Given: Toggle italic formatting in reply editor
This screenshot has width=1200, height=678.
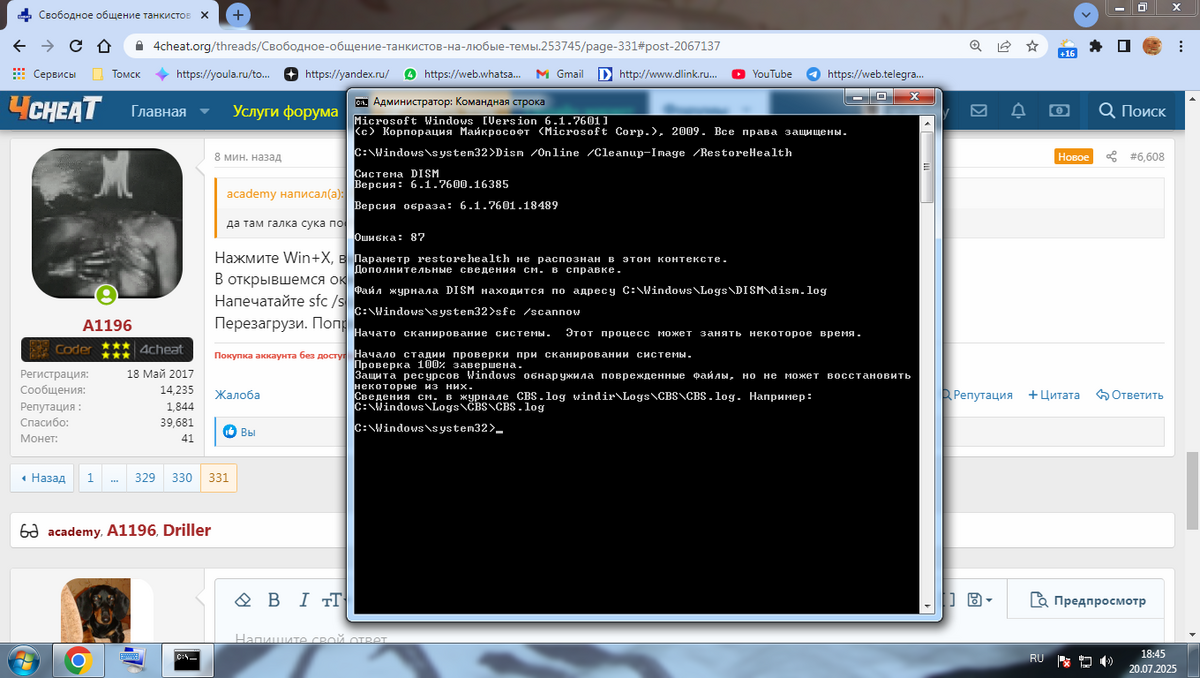Looking at the screenshot, I should [x=304, y=600].
